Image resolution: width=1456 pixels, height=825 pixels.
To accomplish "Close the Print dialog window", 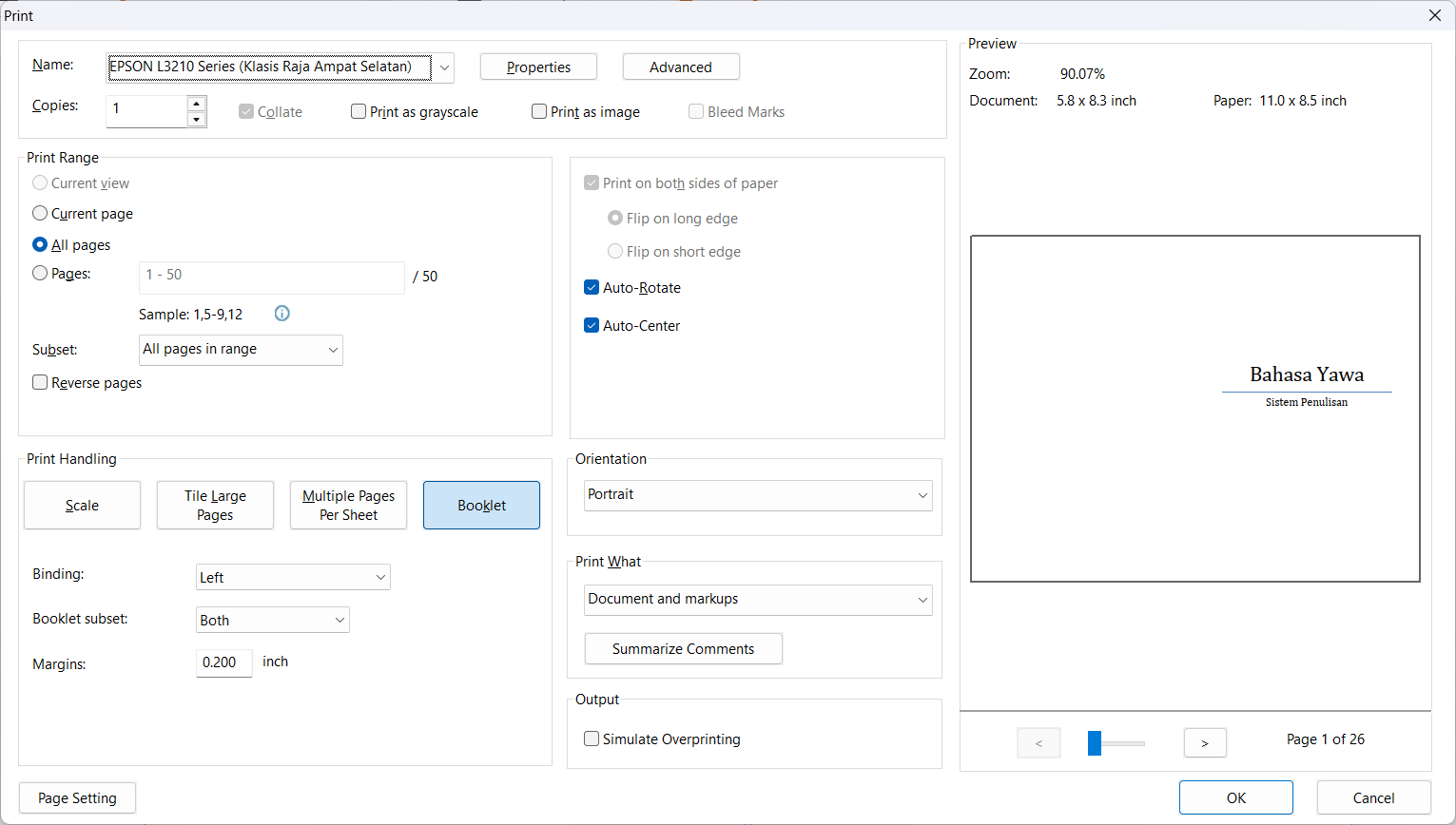I will (1434, 15).
